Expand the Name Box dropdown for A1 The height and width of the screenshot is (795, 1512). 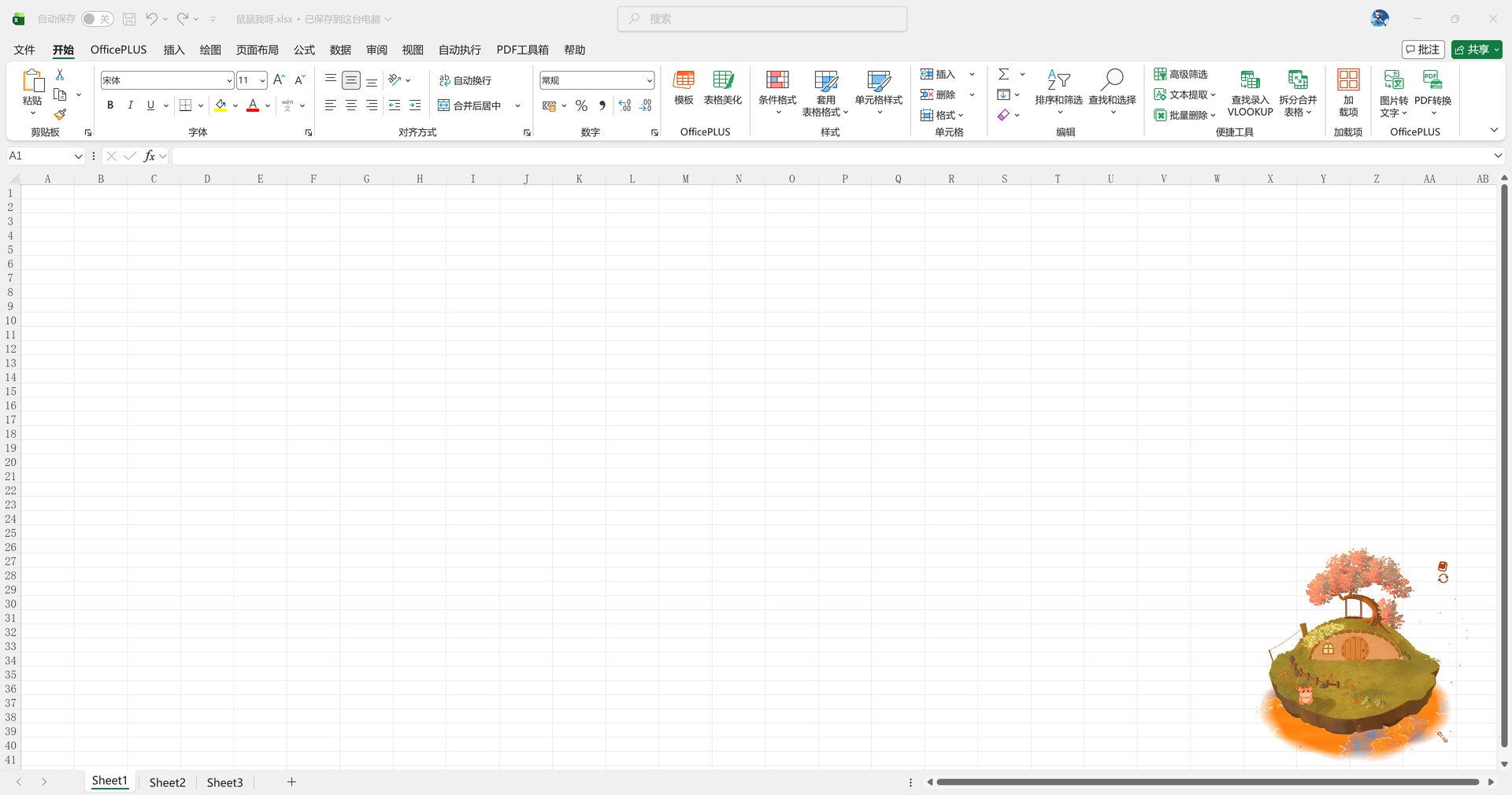78,156
